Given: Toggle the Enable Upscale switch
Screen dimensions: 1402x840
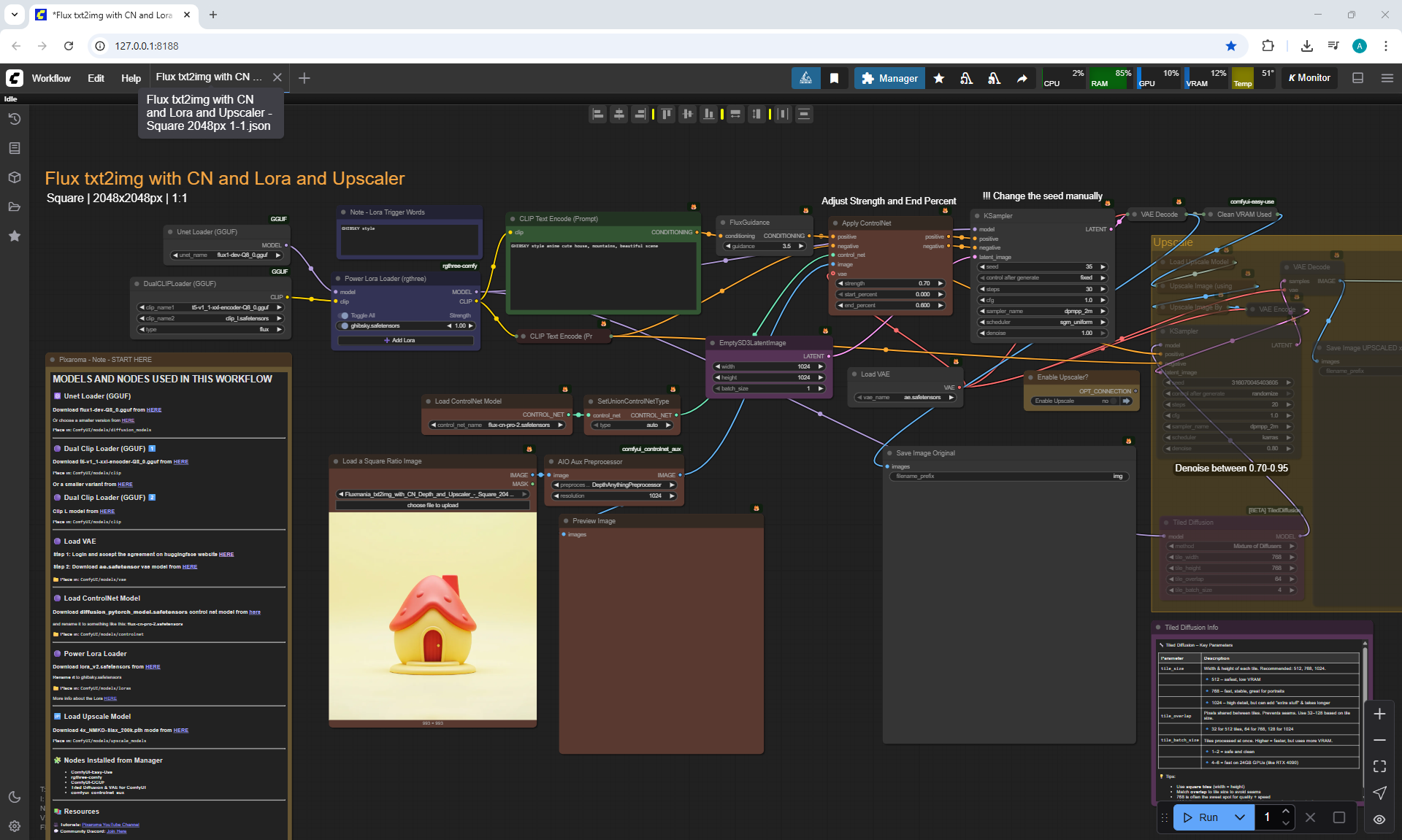Looking at the screenshot, I should 1114,401.
